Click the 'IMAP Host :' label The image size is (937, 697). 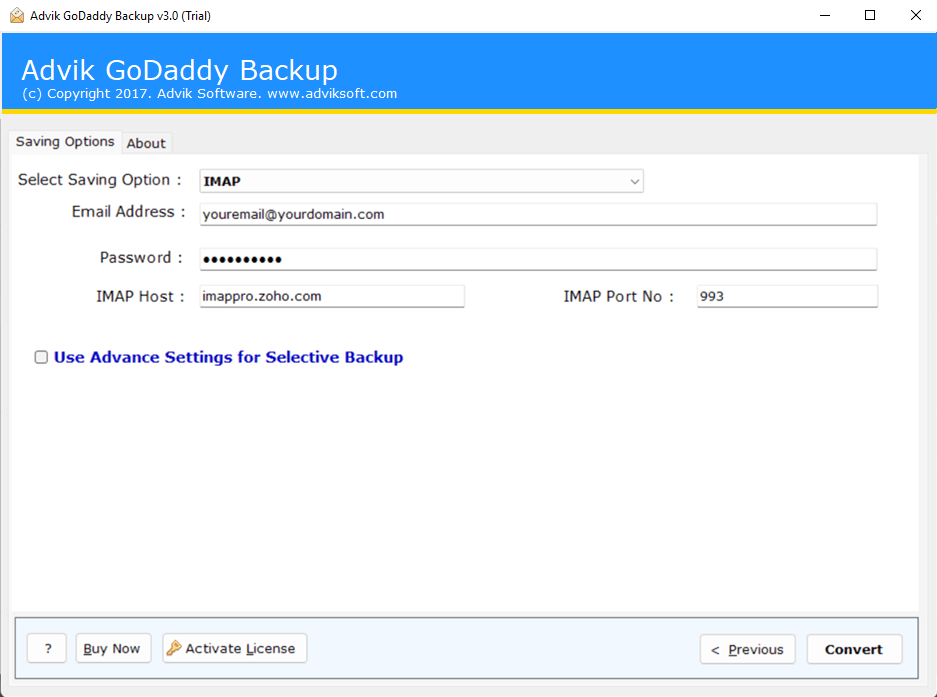click(140, 296)
